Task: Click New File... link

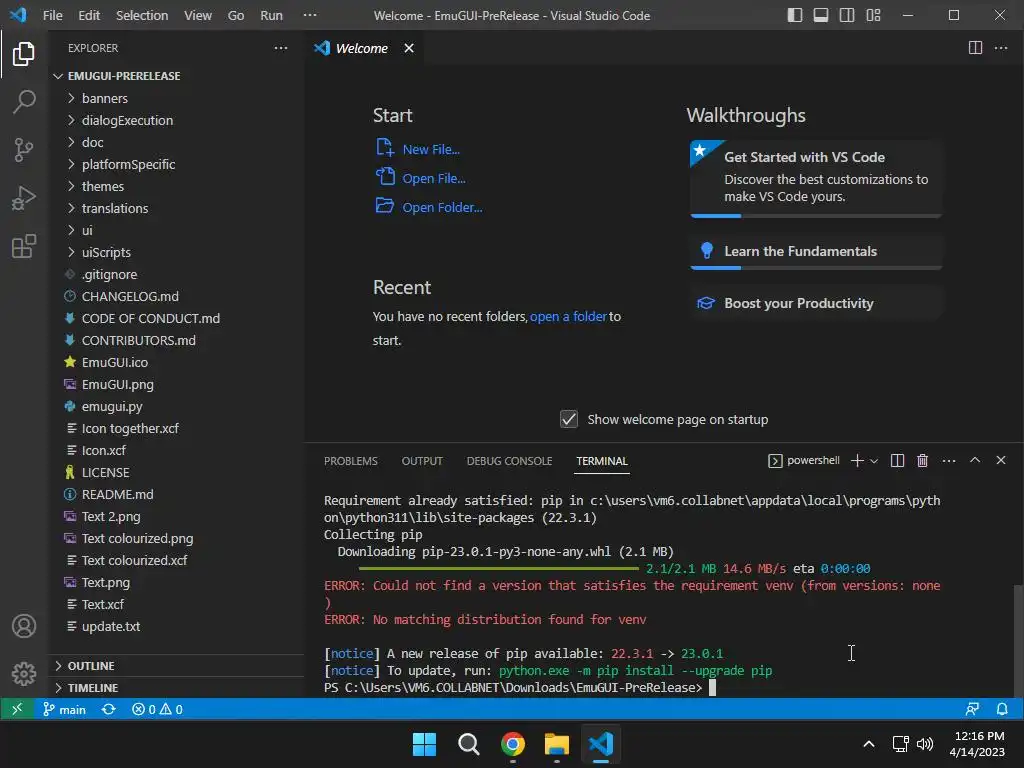Action: click(x=431, y=150)
